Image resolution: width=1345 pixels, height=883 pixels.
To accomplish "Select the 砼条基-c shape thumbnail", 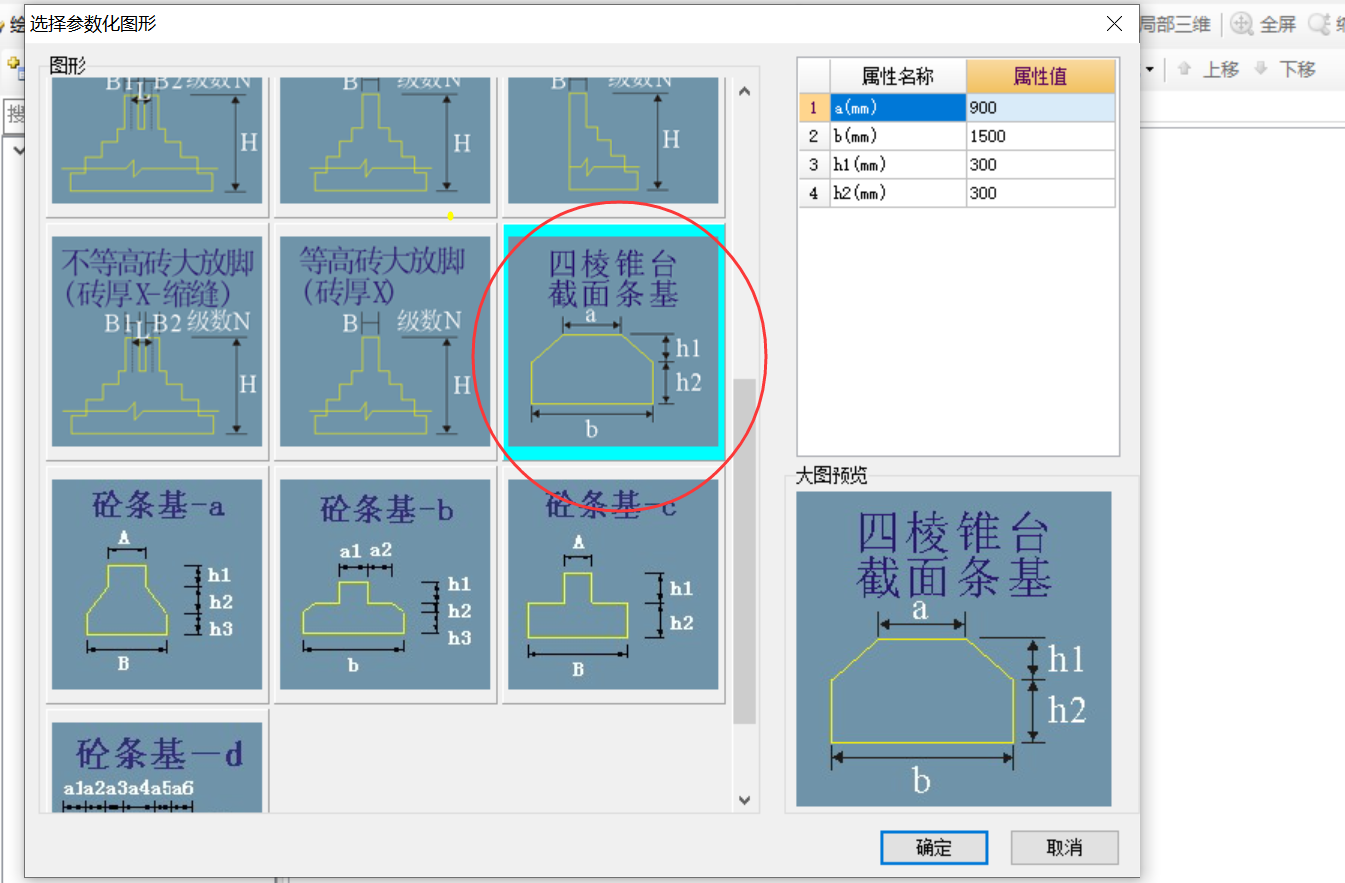I will (613, 584).
